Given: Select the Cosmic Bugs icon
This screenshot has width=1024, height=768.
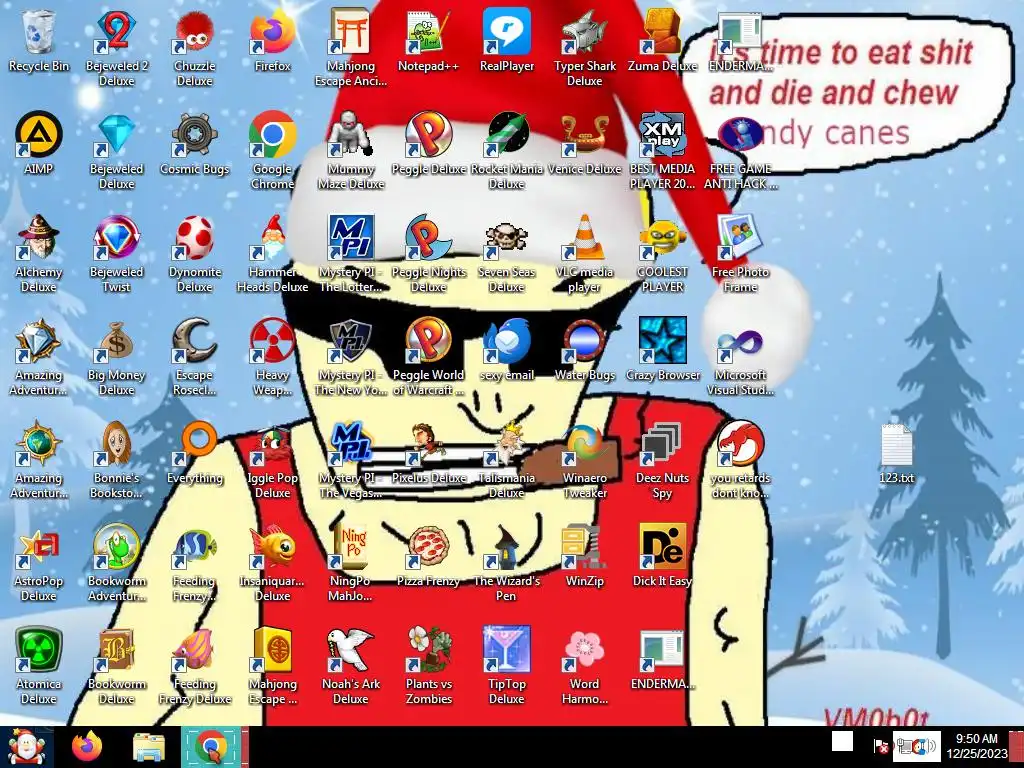Looking at the screenshot, I should click(195, 143).
